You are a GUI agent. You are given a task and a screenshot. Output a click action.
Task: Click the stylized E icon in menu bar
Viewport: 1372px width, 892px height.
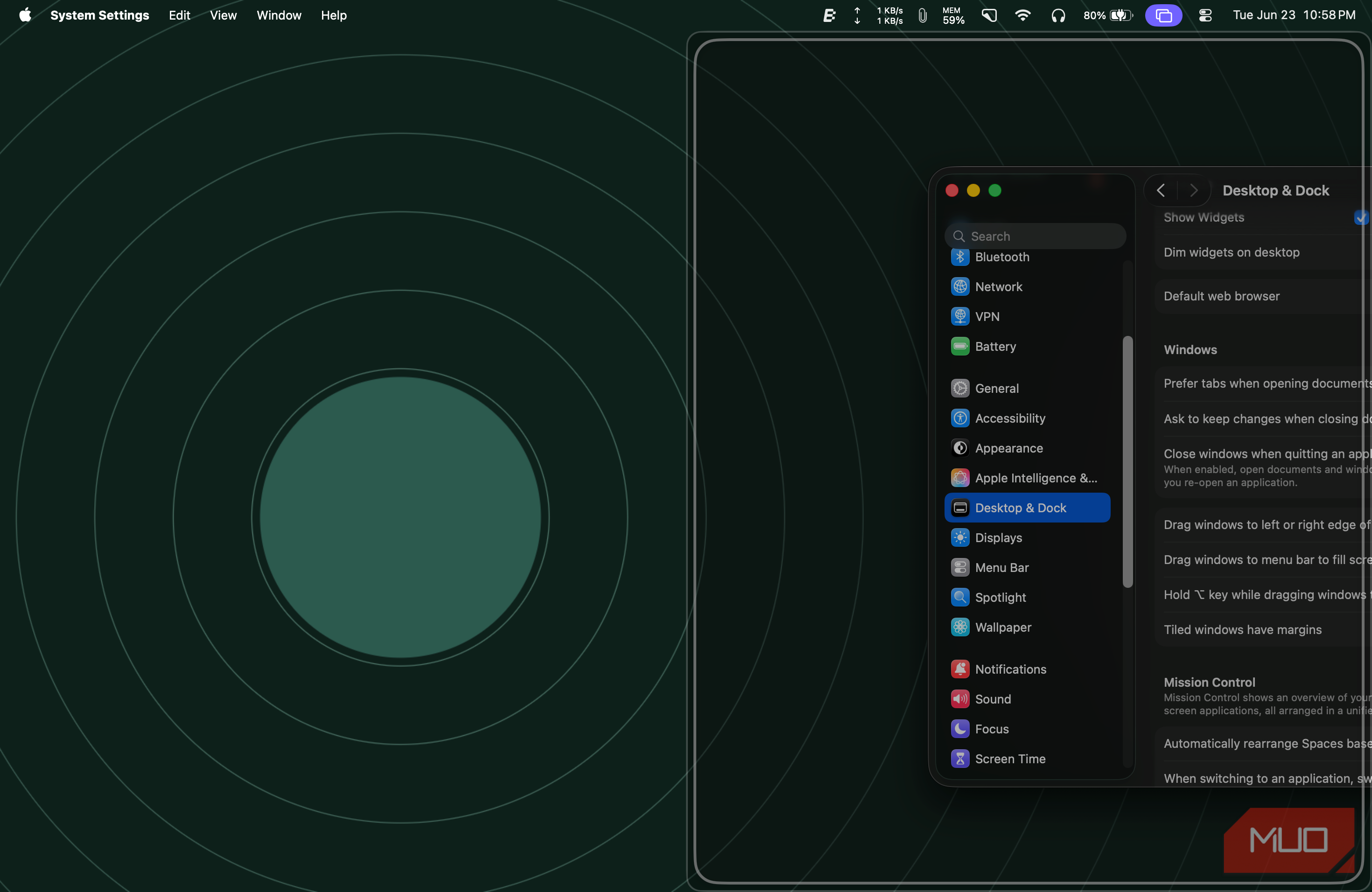click(830, 15)
